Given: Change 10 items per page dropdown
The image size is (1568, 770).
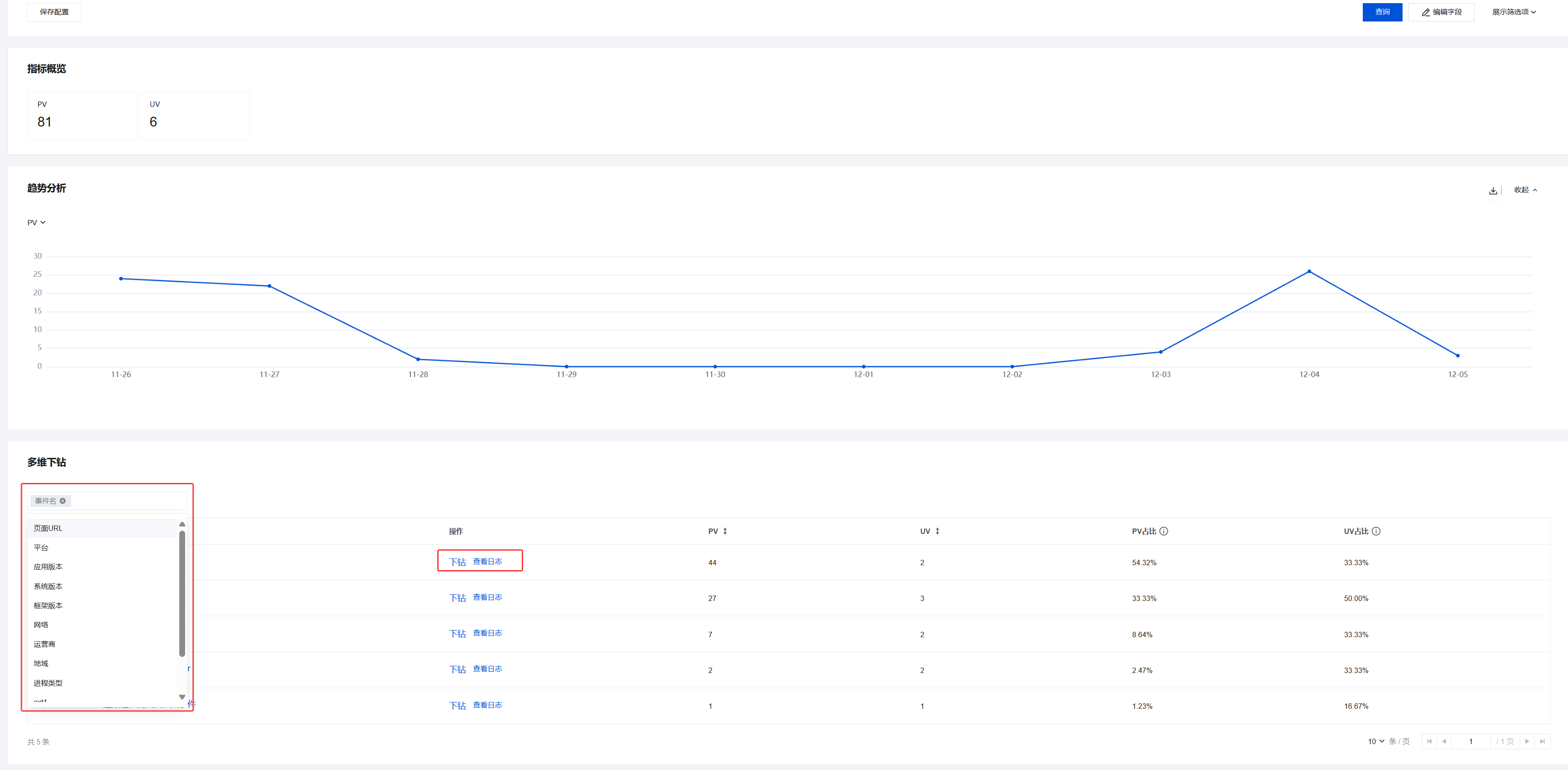Looking at the screenshot, I should [1376, 741].
